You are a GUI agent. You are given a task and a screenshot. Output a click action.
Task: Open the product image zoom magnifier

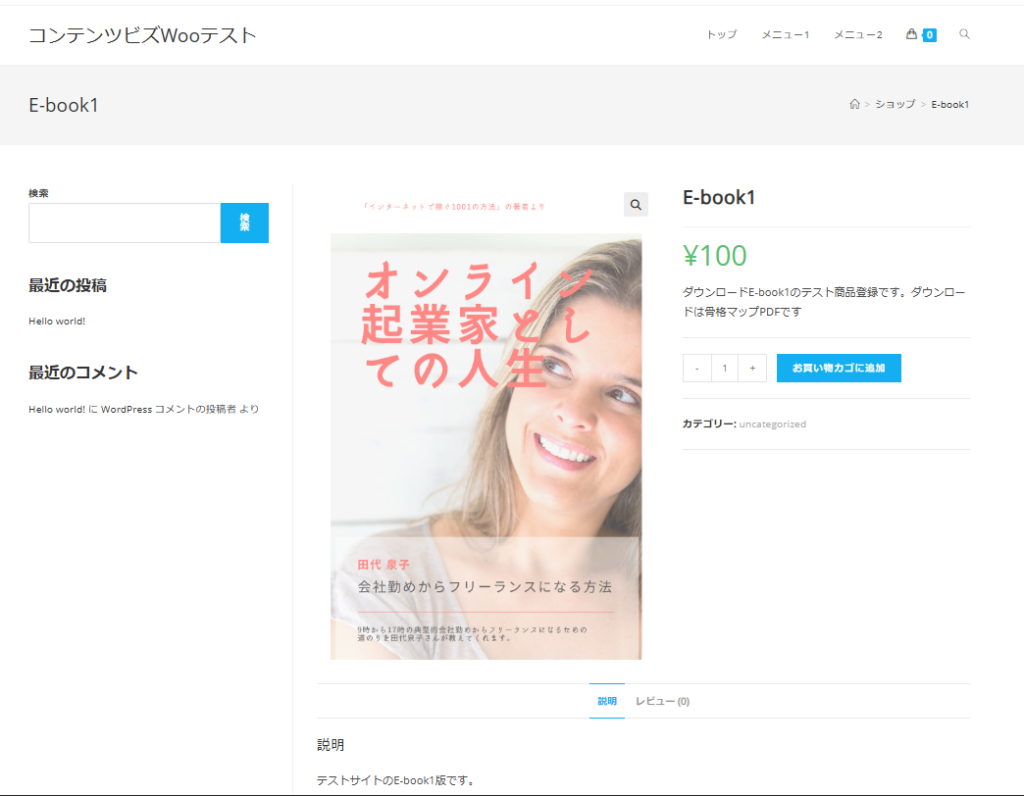(x=635, y=205)
